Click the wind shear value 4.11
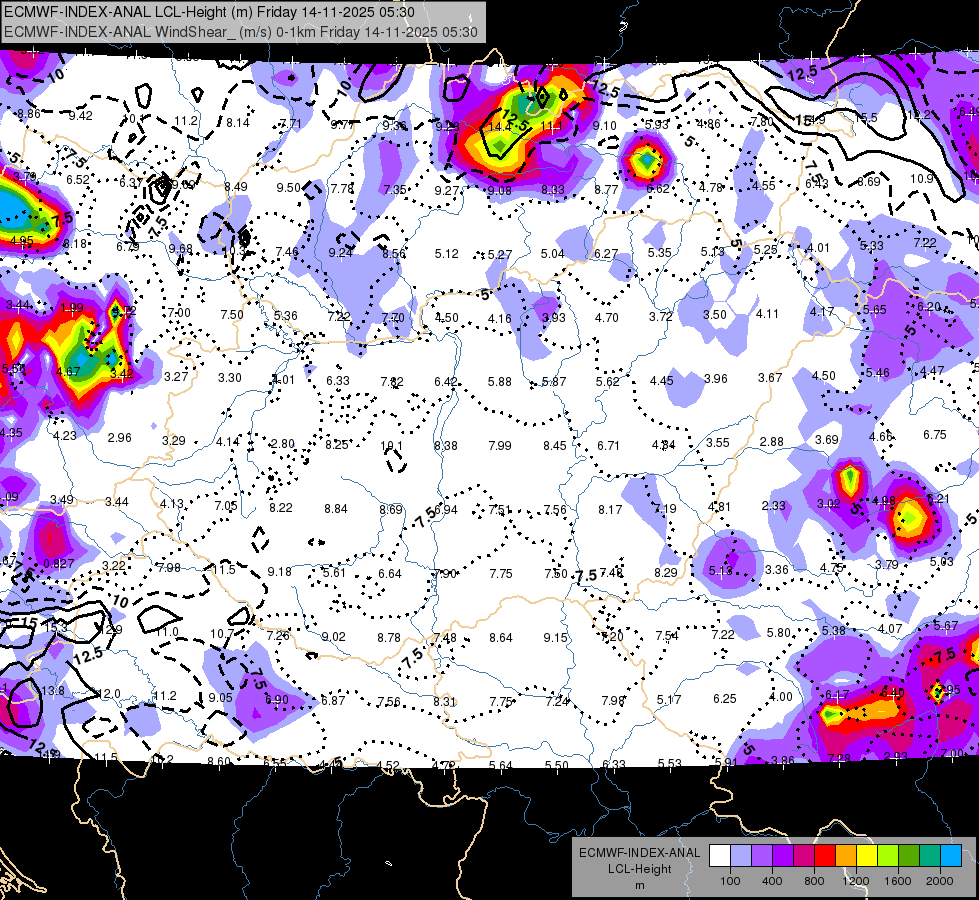 tap(767, 314)
